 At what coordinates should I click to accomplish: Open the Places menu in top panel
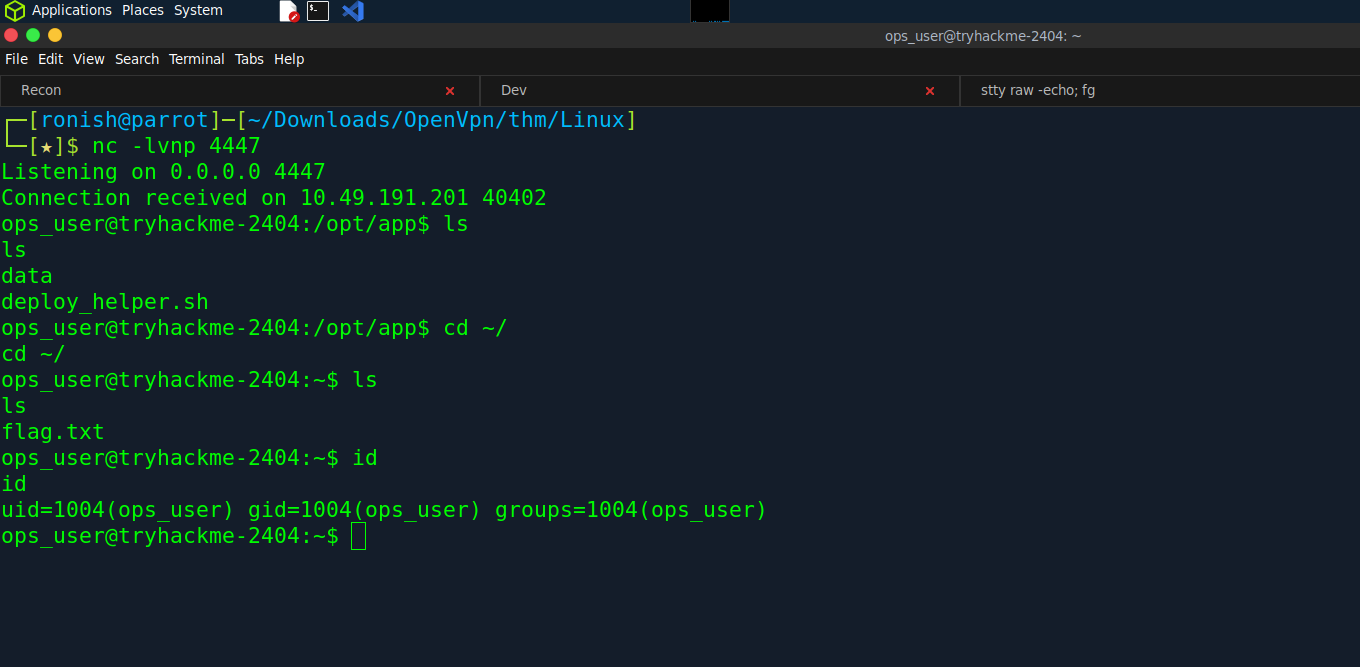143,10
